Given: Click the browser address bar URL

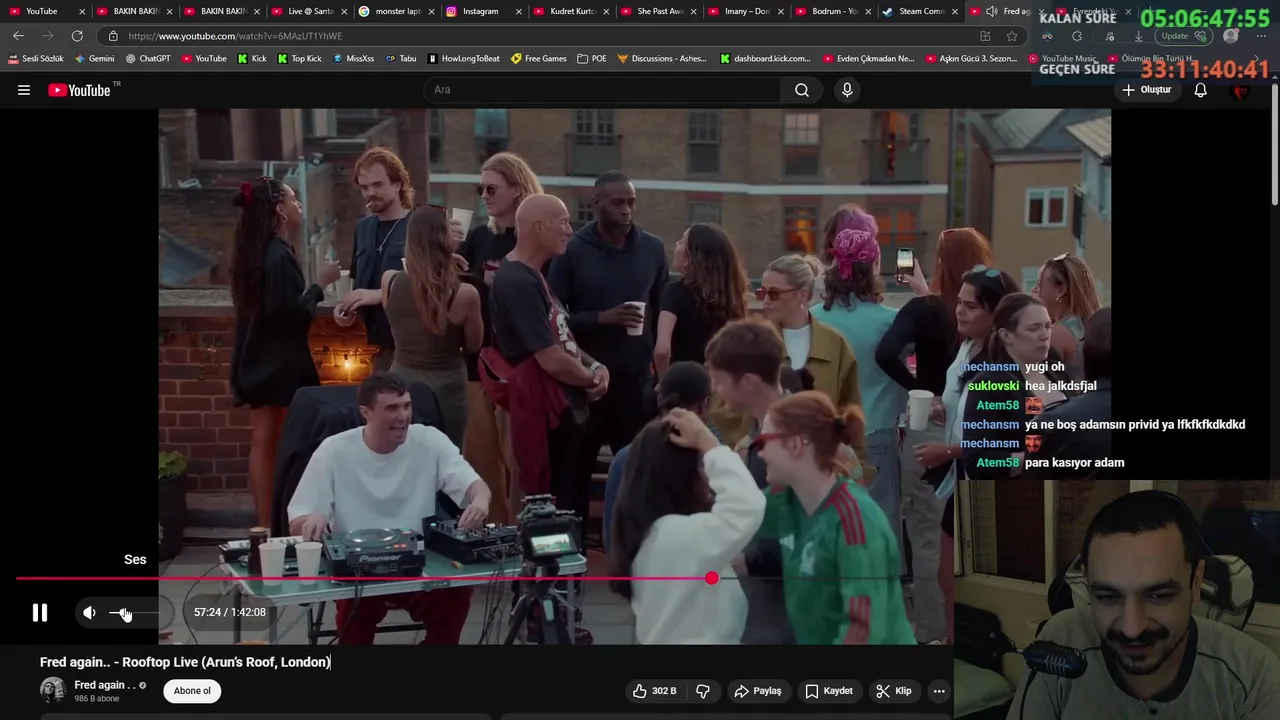Looking at the screenshot, I should pos(235,36).
